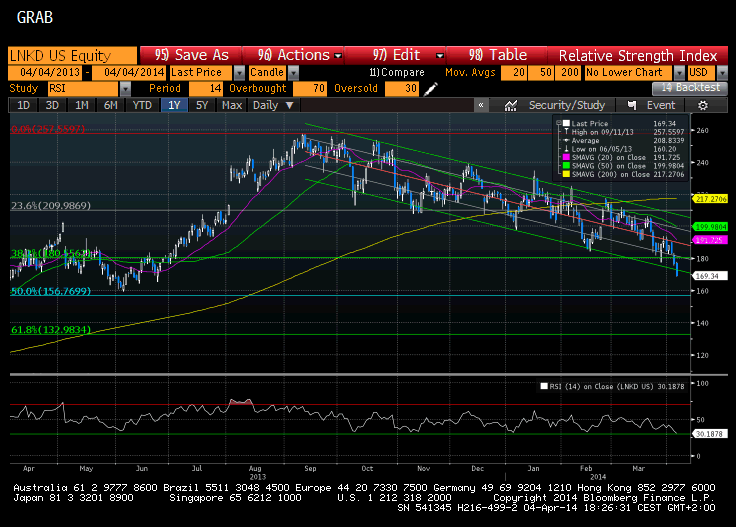Click the pencil edit icon beside Oversold
The image size is (736, 527).
tap(430, 89)
